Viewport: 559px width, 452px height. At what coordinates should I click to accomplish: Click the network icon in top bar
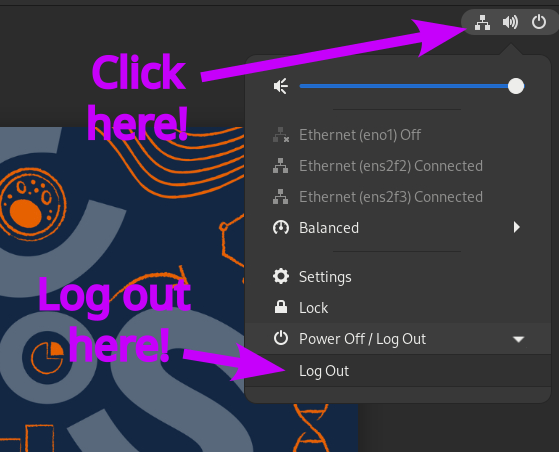coord(482,22)
